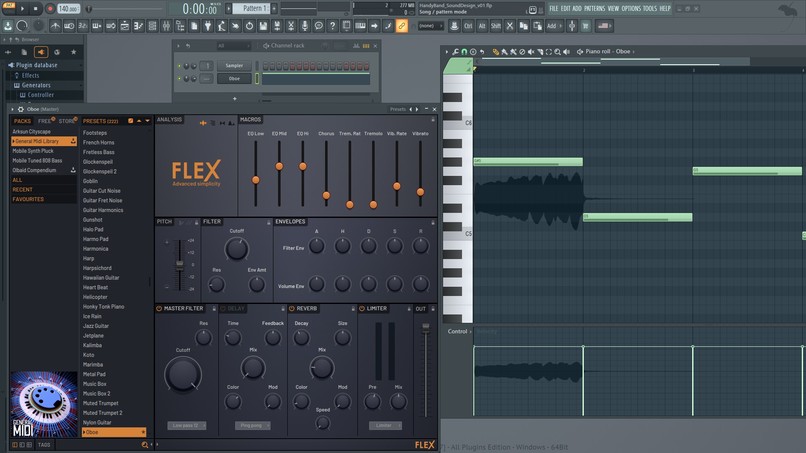
Task: Toggle the Sampler channel mute light
Action: point(179,66)
